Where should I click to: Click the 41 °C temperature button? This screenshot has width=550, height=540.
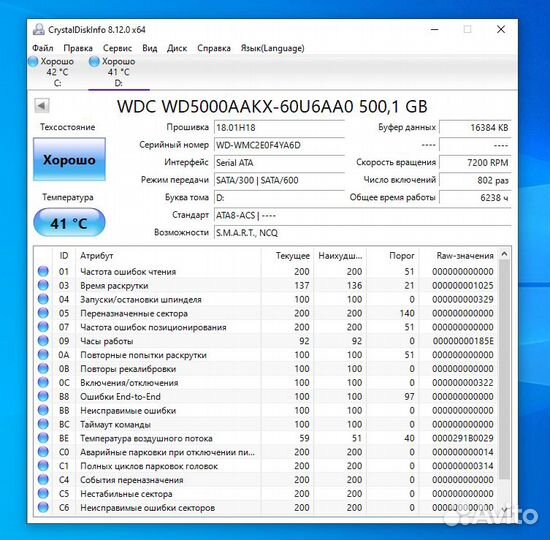(x=69, y=223)
